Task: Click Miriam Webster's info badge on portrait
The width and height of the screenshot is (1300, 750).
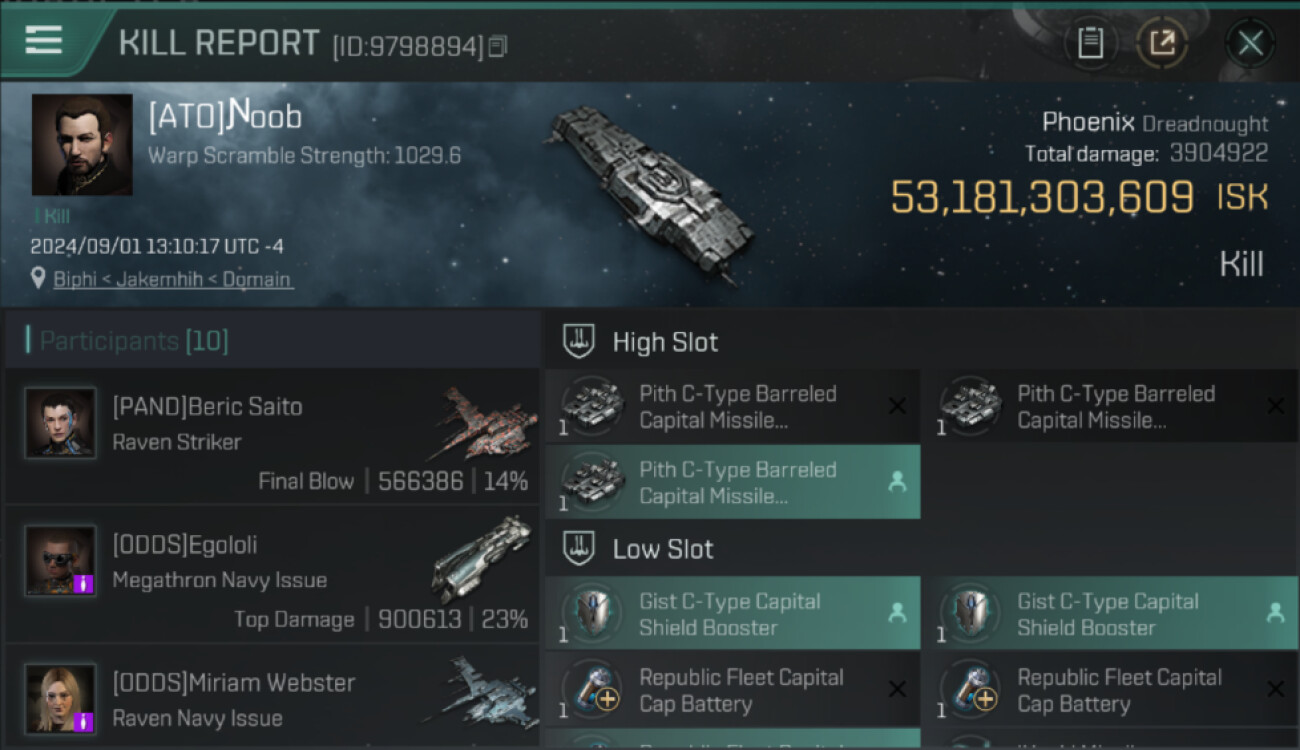Action: [x=84, y=721]
